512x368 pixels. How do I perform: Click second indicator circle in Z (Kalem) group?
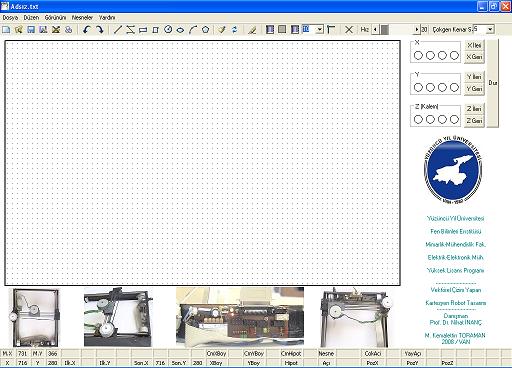[430, 120]
